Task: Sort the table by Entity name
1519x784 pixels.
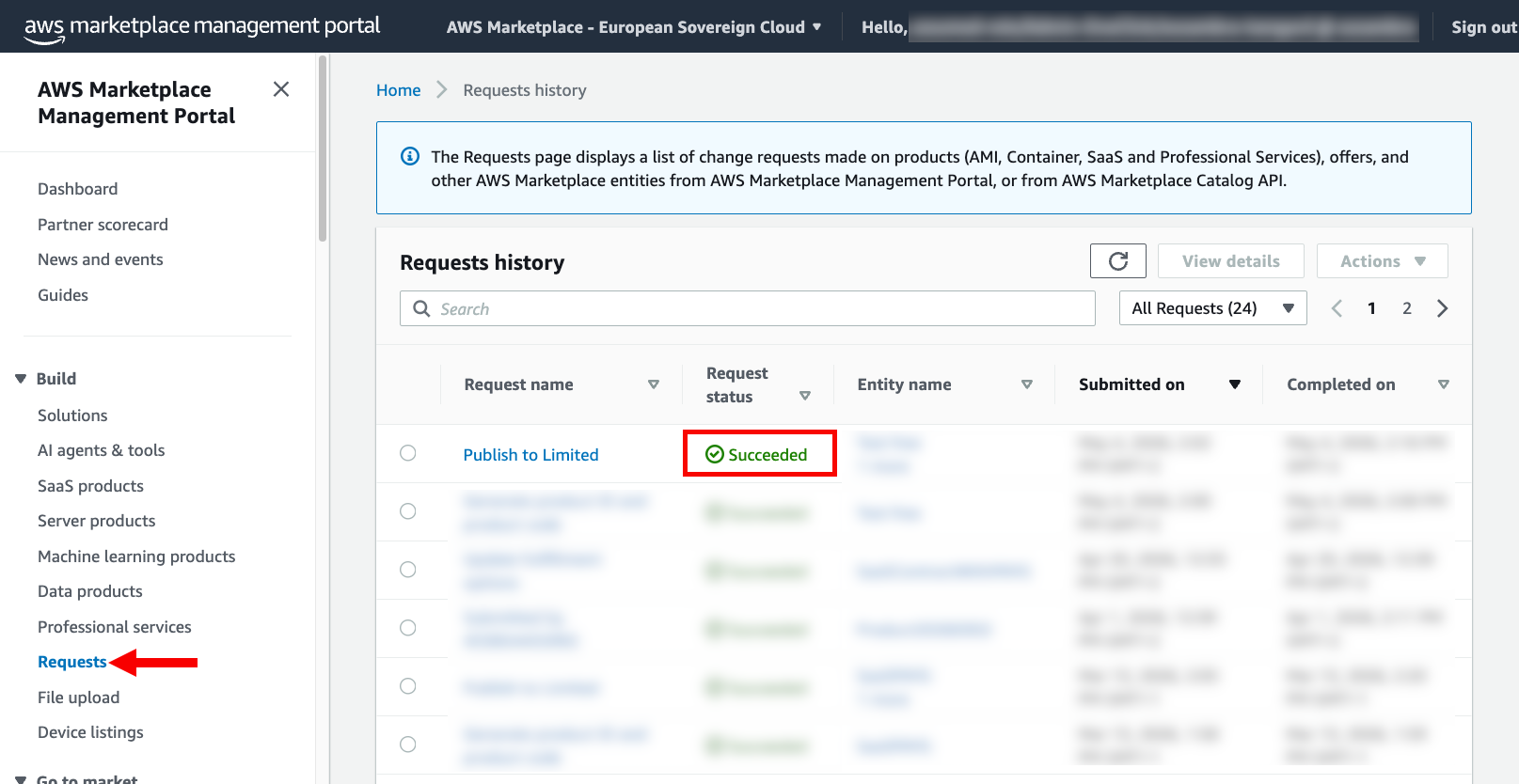Action: 1027,384
